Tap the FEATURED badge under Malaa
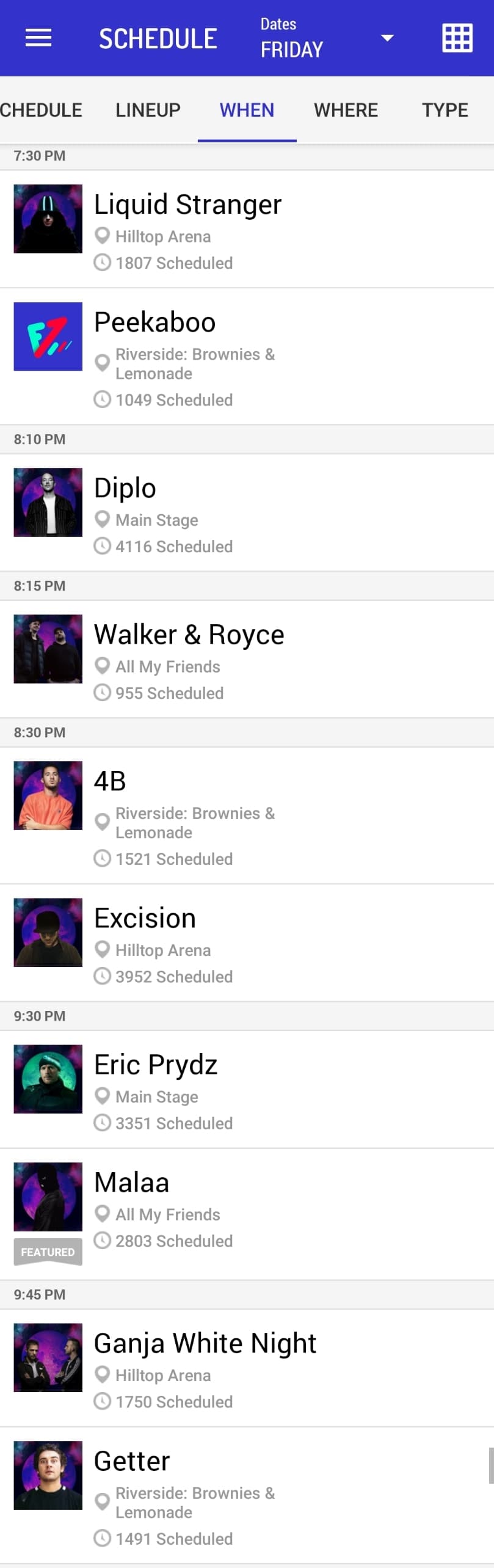Viewport: 494px width, 1568px height. (48, 1252)
